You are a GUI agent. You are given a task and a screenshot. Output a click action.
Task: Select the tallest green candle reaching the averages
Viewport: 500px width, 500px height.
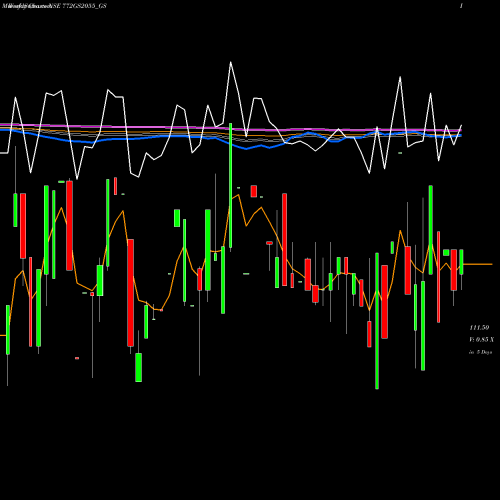(231, 185)
